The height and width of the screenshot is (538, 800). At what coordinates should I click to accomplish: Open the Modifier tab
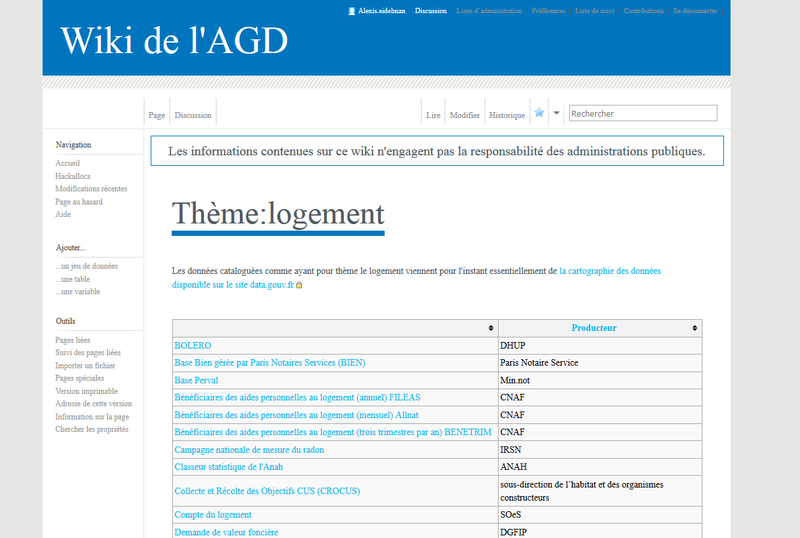coord(464,115)
